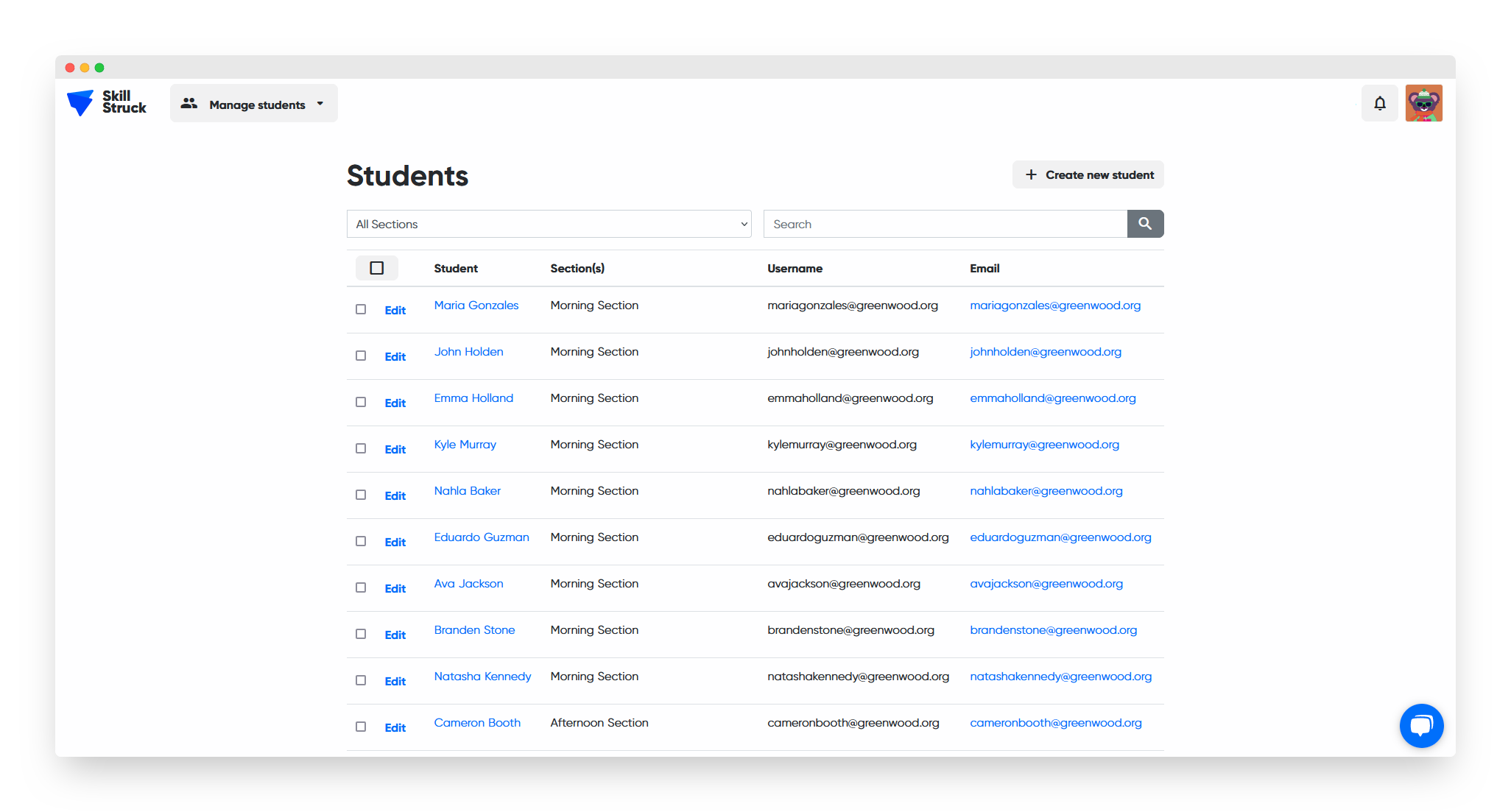This screenshot has height=812, width=1511.
Task: Expand the All Sections dropdown
Action: pyautogui.click(x=549, y=224)
